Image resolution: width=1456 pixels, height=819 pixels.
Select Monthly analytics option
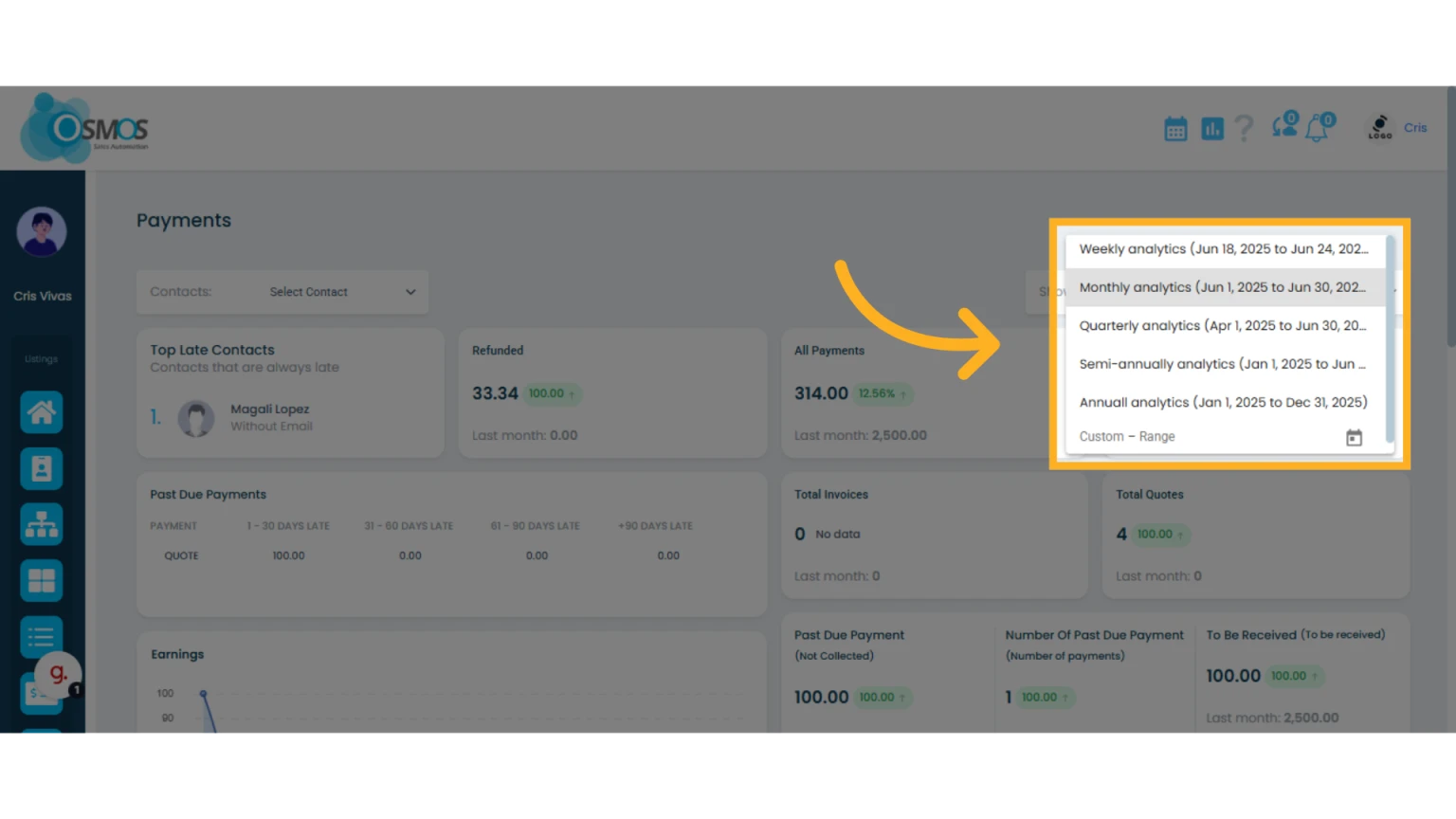tap(1225, 287)
